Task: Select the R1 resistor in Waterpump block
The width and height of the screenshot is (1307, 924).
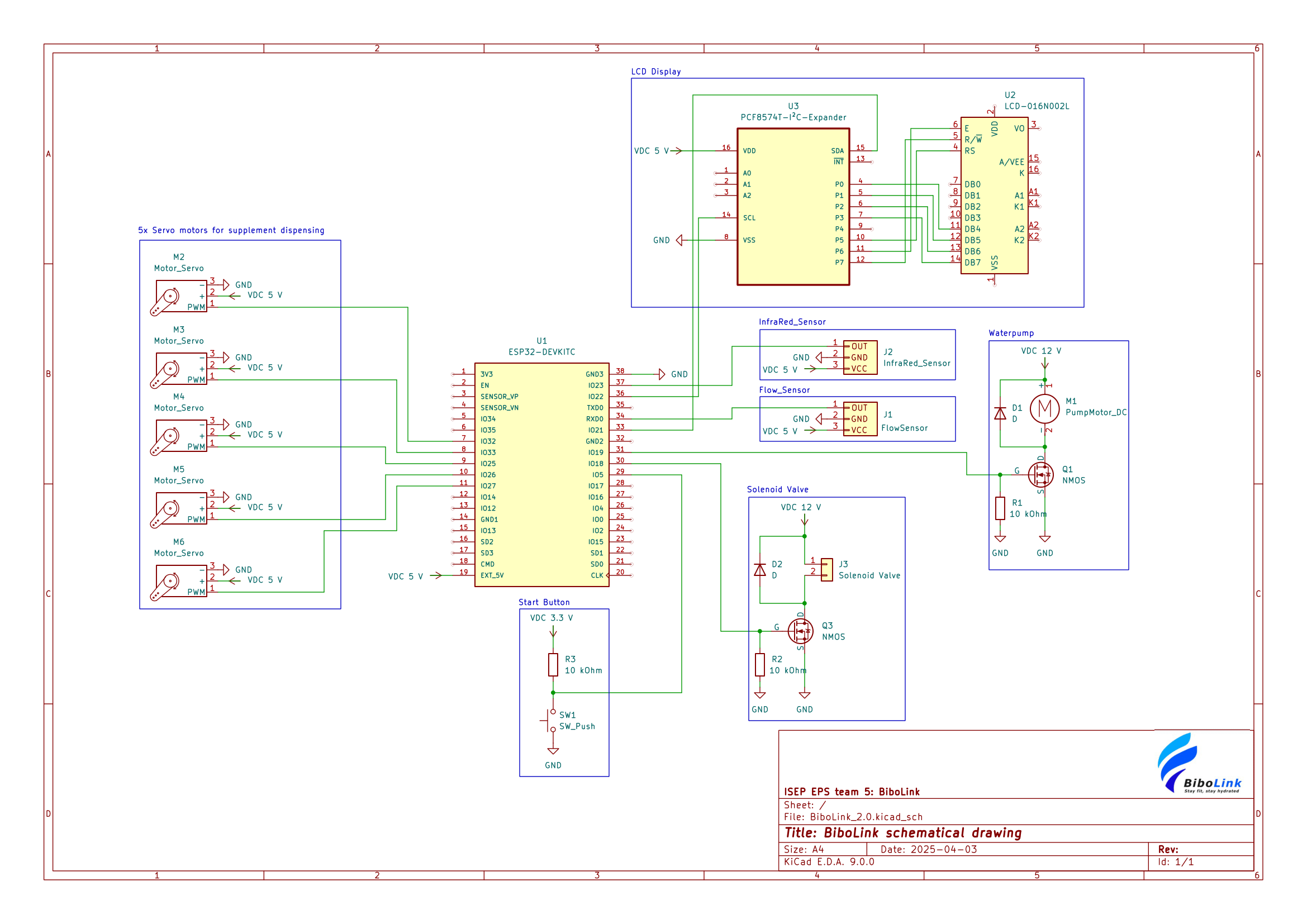Action: point(1000,508)
